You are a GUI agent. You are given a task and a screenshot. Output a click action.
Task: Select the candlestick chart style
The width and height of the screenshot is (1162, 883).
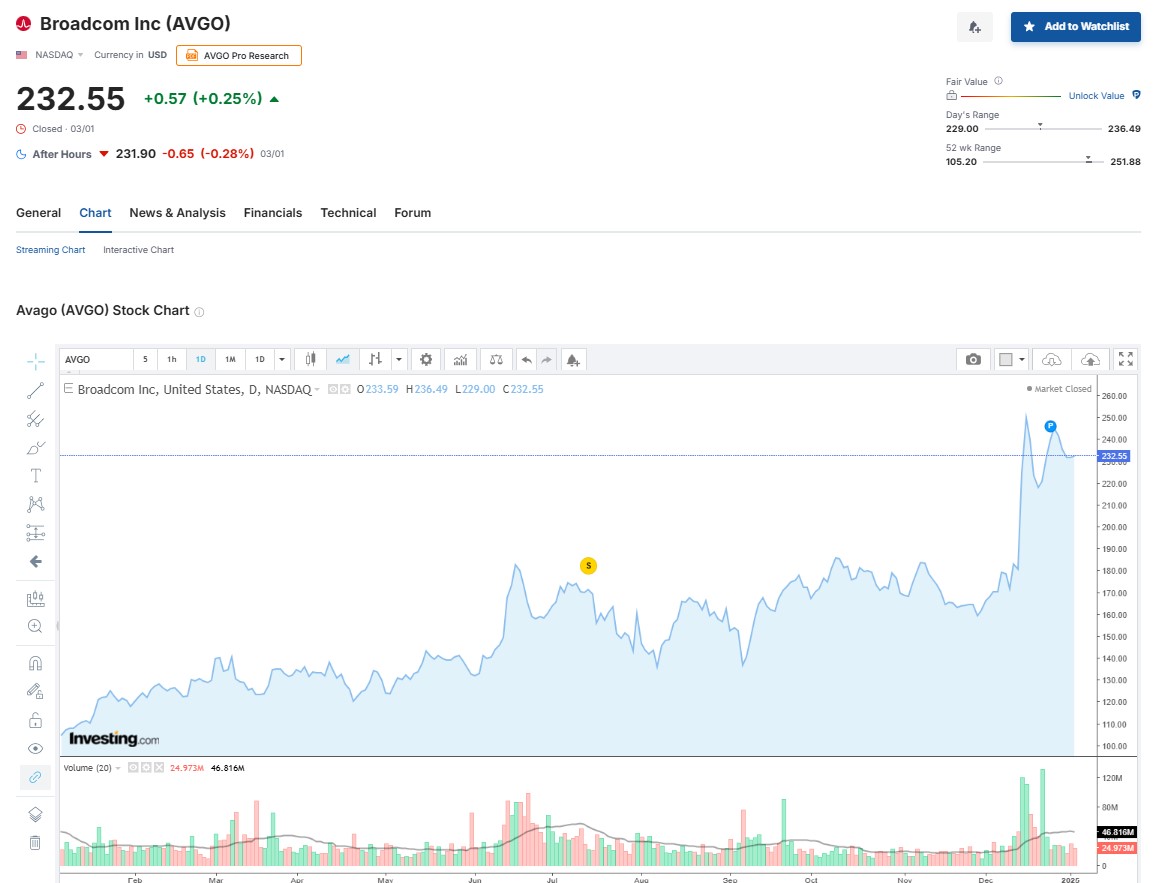click(311, 359)
